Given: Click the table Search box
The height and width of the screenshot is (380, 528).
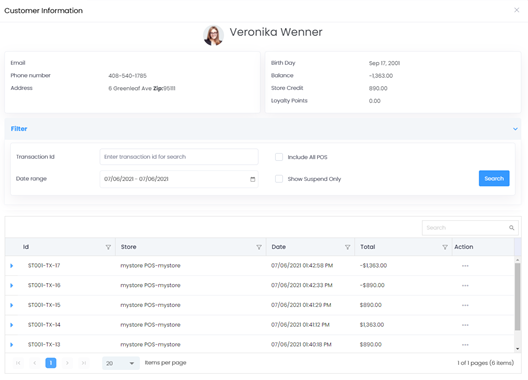Looking at the screenshot, I should point(470,228).
